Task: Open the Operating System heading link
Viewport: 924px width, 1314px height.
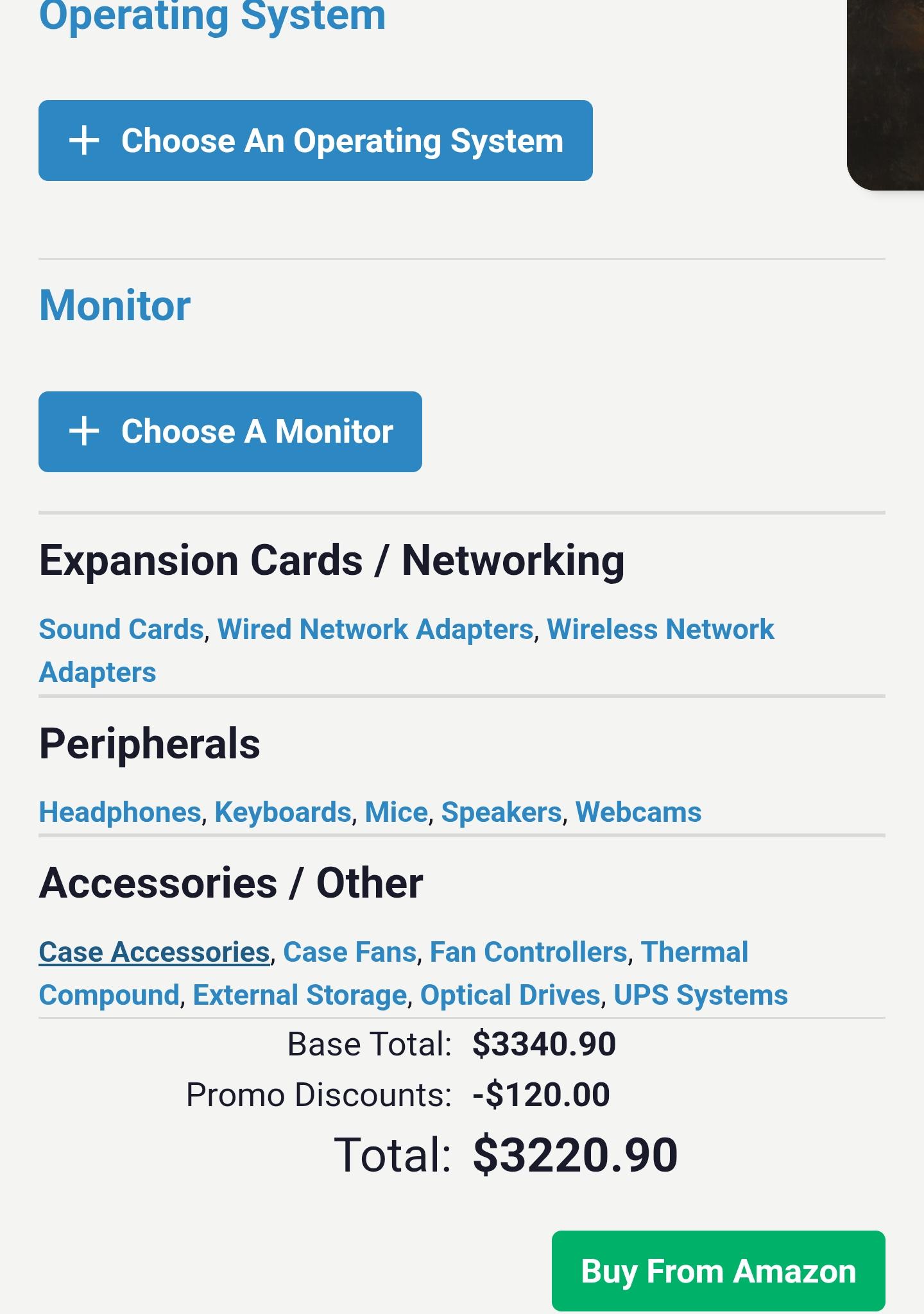Action: (212, 15)
